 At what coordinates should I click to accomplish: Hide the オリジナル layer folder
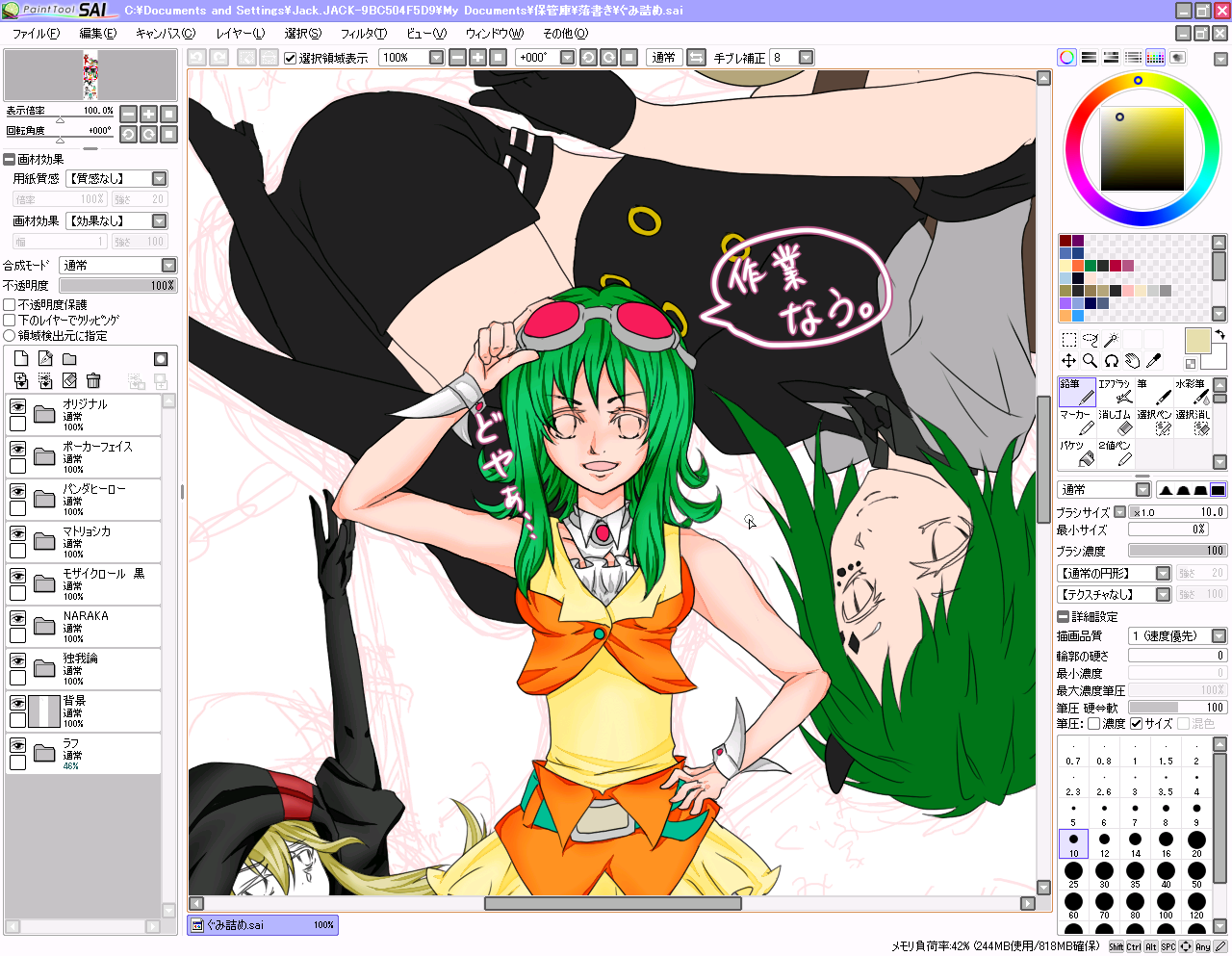tap(17, 406)
